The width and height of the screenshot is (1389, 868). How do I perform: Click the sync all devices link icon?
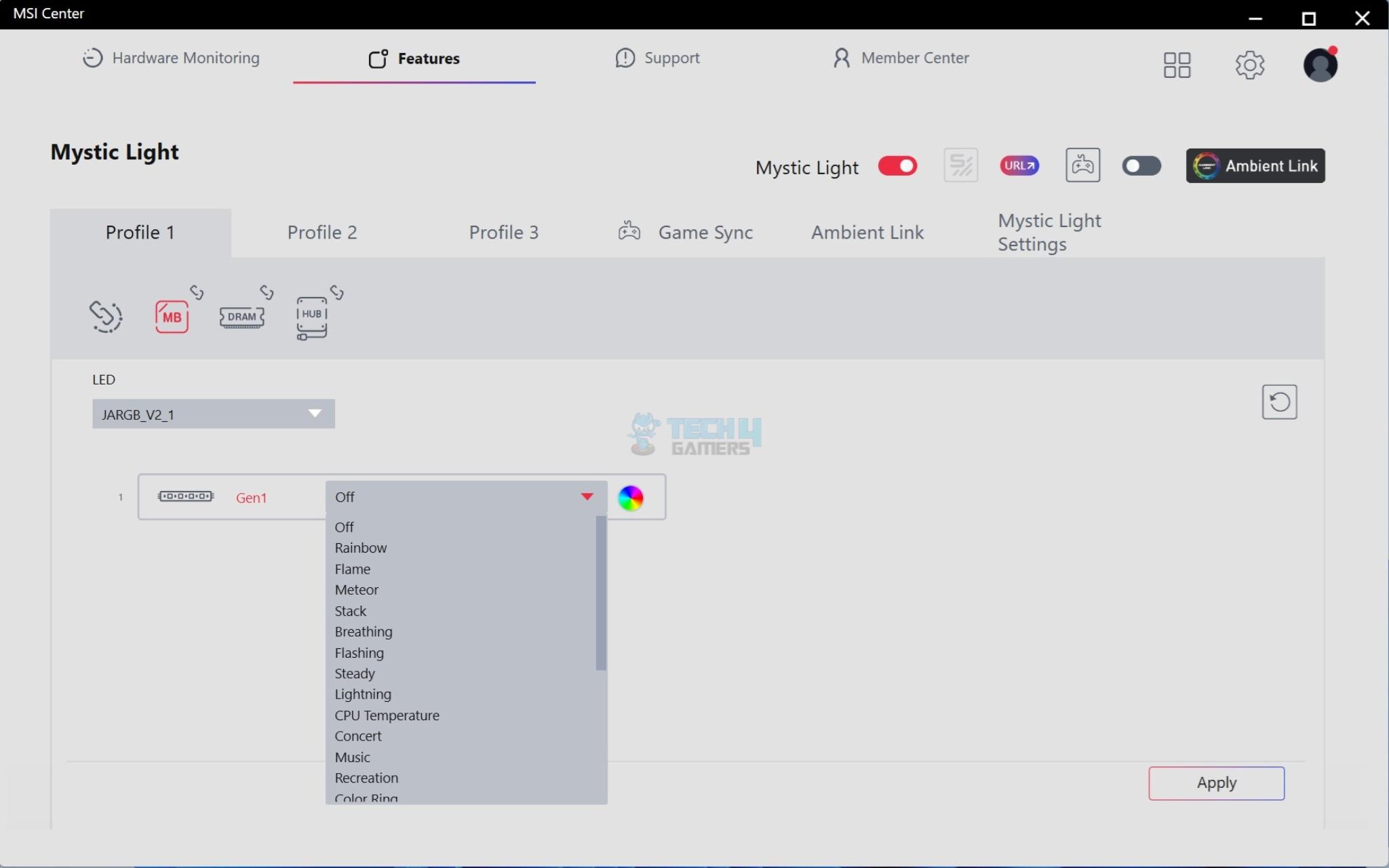coord(106,317)
